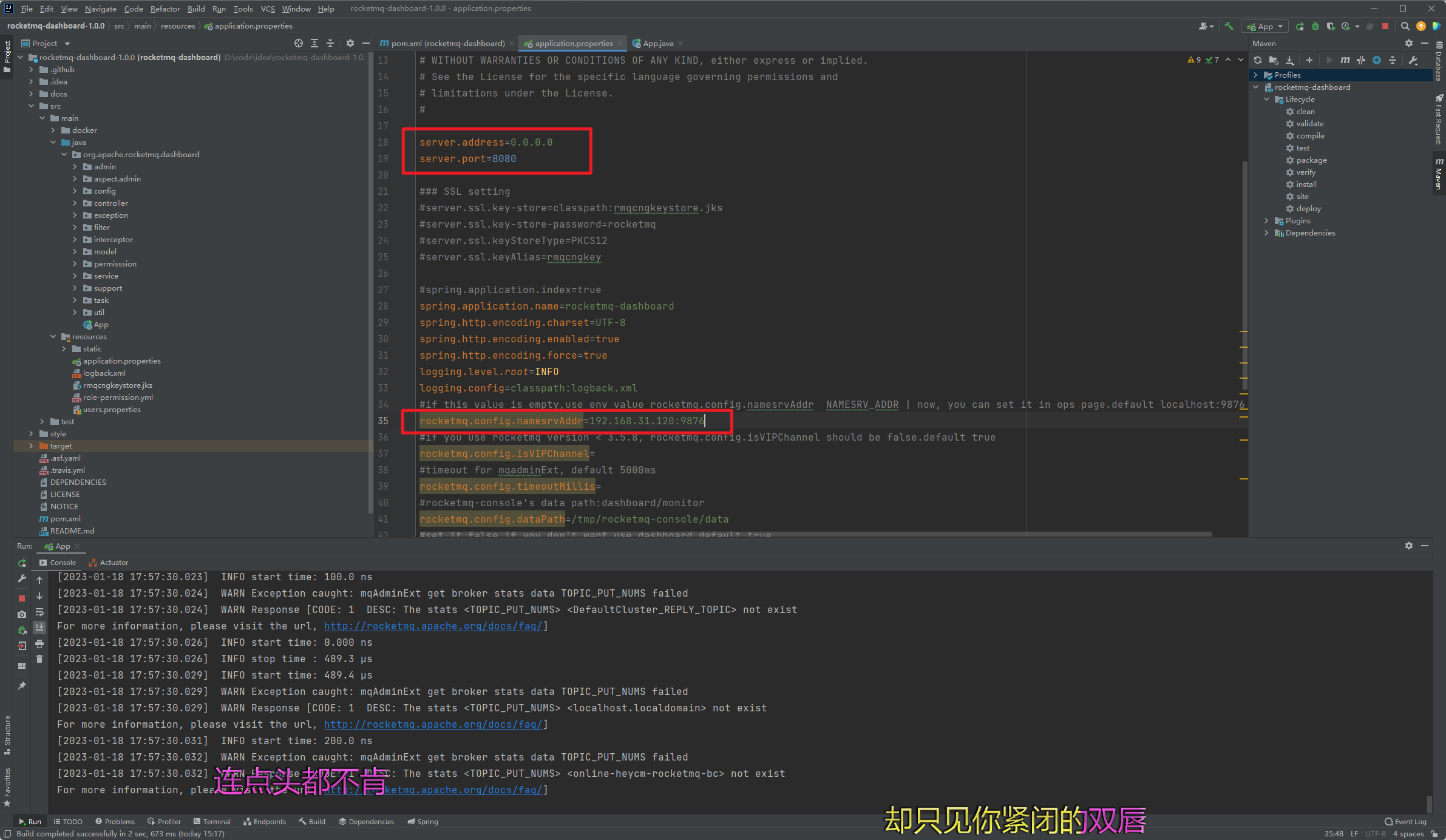Open the App run configuration dropdown
This screenshot has height=840, width=1446.
coord(1265,26)
